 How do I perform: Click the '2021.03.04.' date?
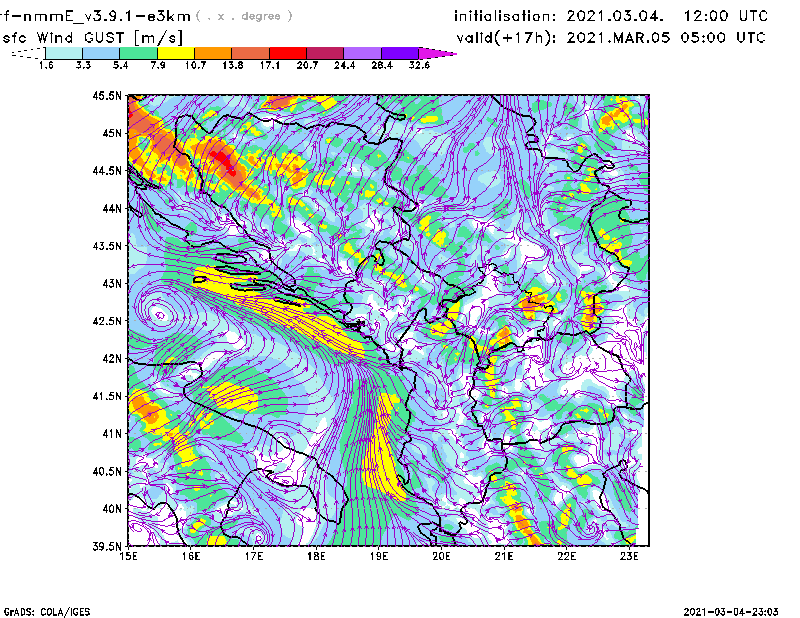pyautogui.click(x=615, y=16)
